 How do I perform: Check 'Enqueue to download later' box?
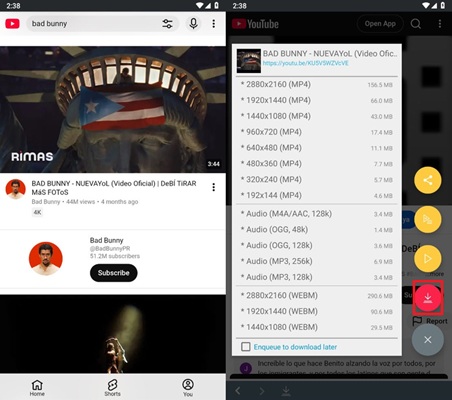(246, 347)
